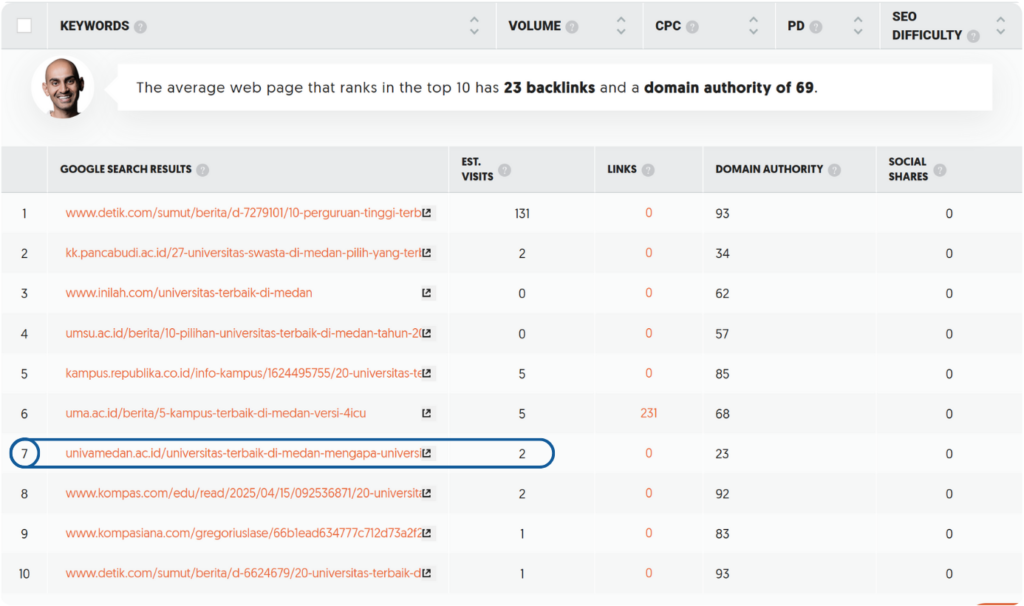
Task: Click the Est. Visits column header
Action: (x=477, y=169)
